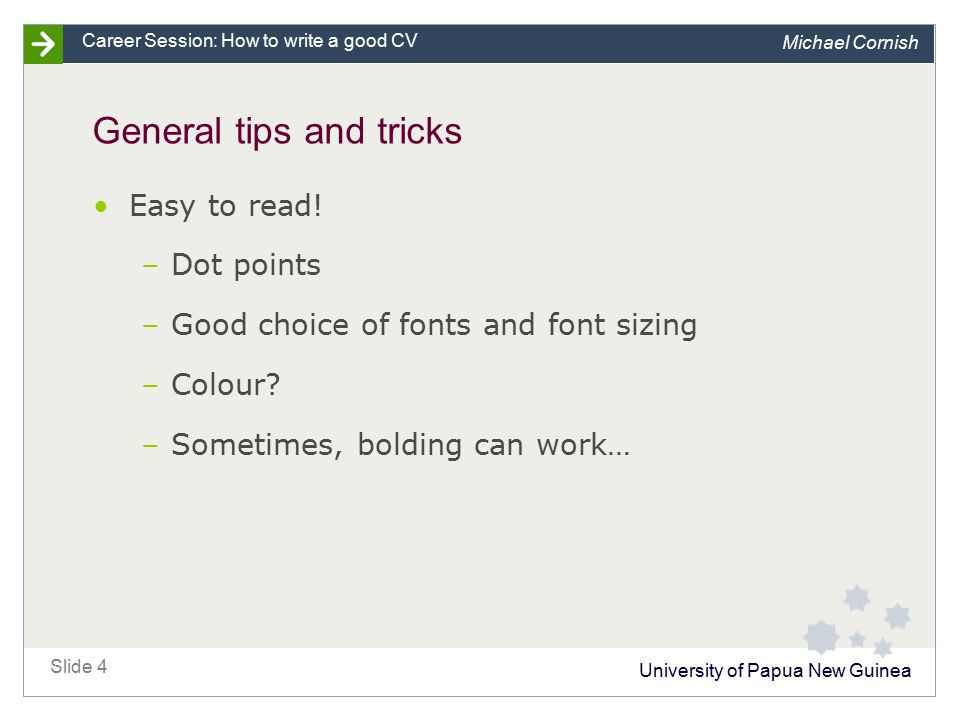
Task: Click the dash bullet before 'Dot points'
Action: 150,266
